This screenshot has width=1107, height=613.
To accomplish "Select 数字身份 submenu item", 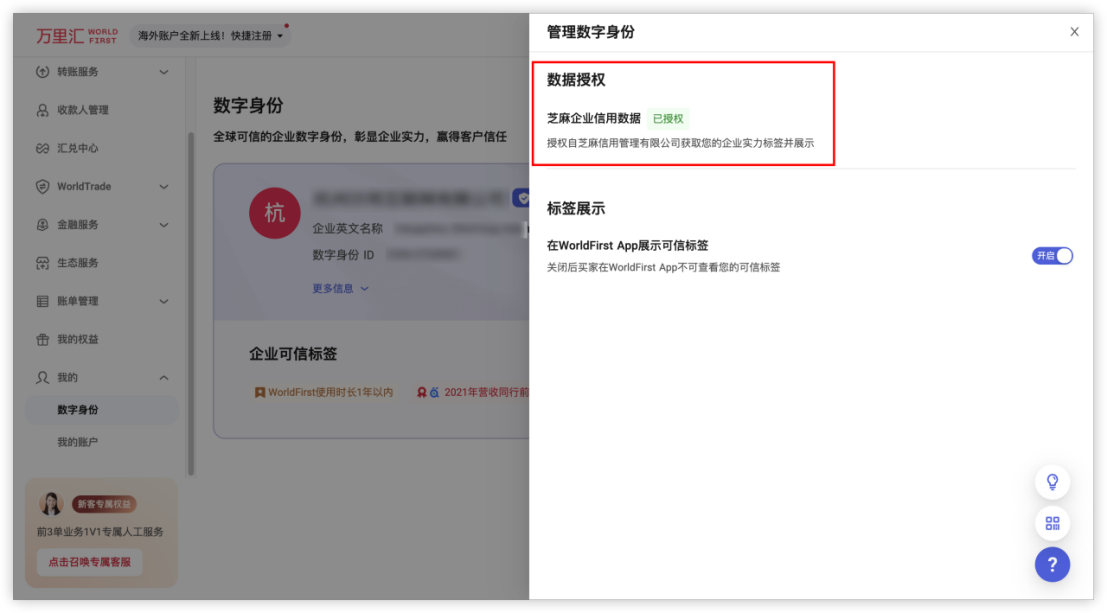I will coord(102,410).
